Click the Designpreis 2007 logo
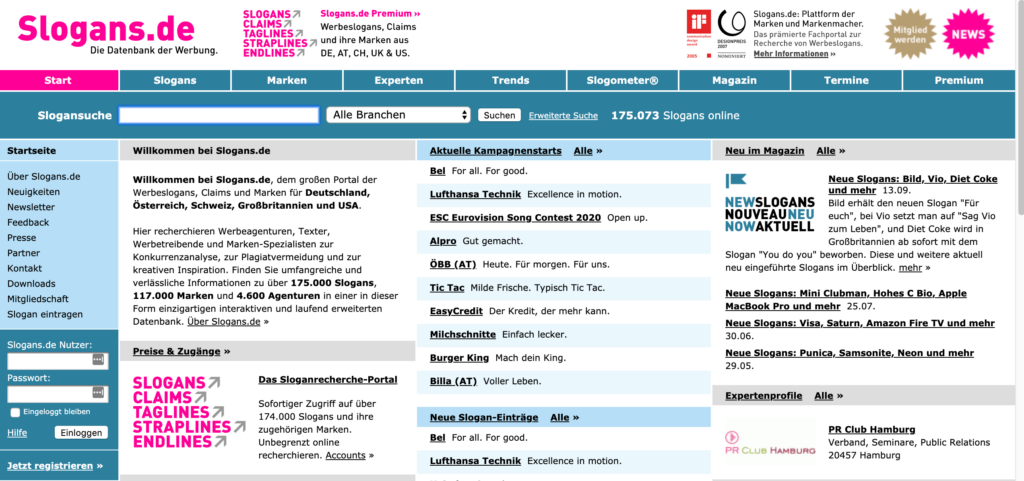This screenshot has height=481, width=1024. click(x=731, y=34)
